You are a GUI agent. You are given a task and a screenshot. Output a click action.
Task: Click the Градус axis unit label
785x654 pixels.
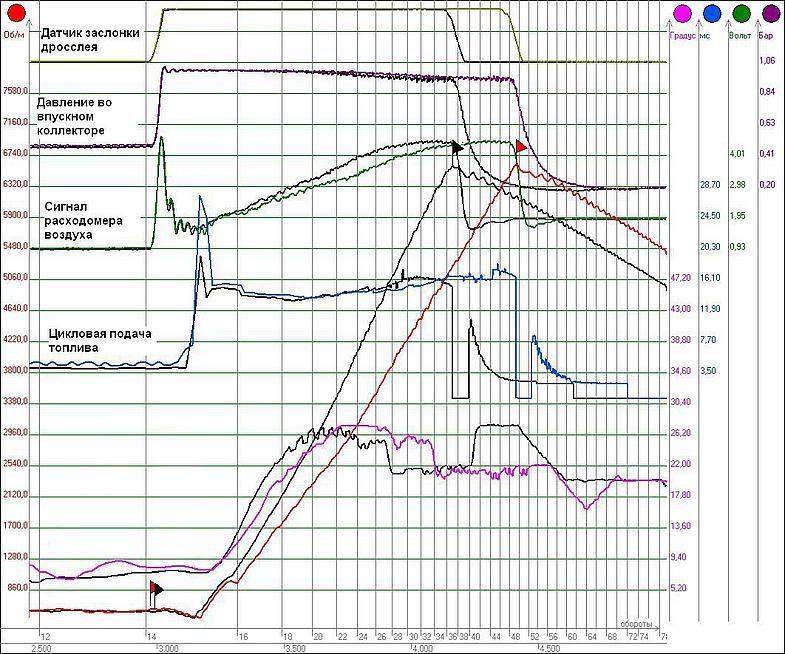coord(681,34)
